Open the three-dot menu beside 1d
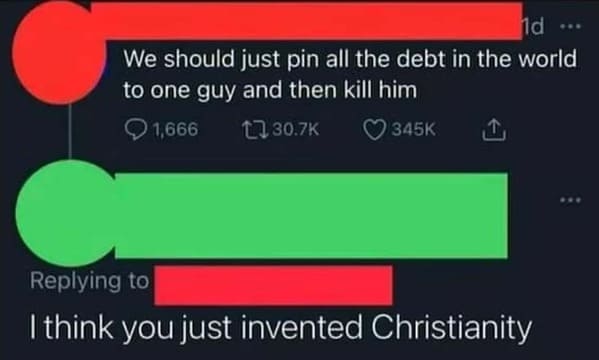 (x=570, y=27)
